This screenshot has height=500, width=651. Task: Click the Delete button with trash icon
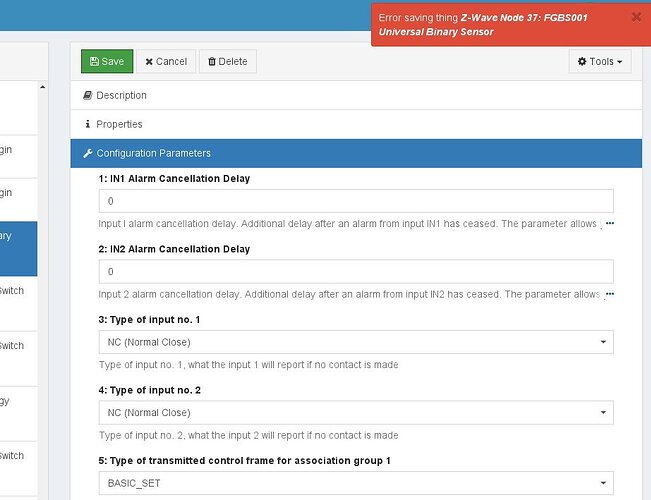point(227,61)
